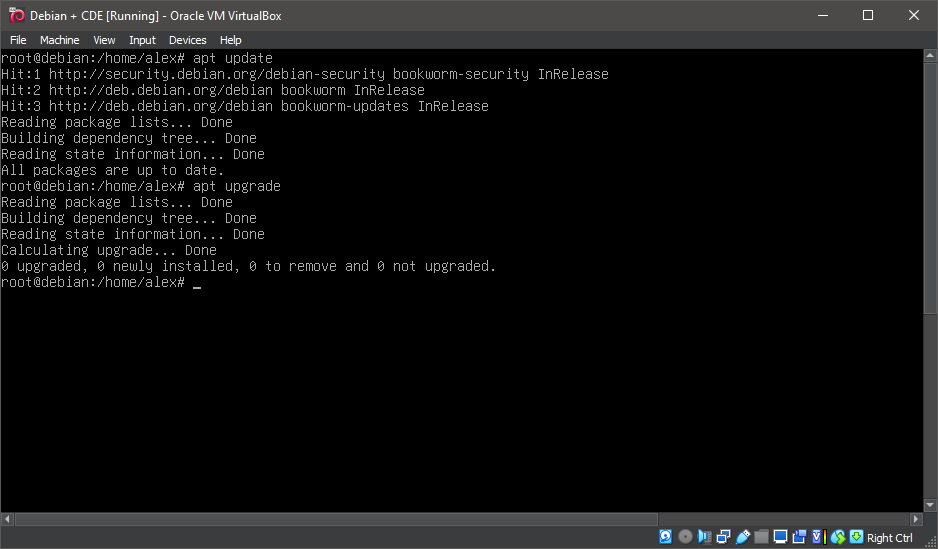Click the horizontal scrollbar right arrow
938x549 pixels.
pos(916,520)
